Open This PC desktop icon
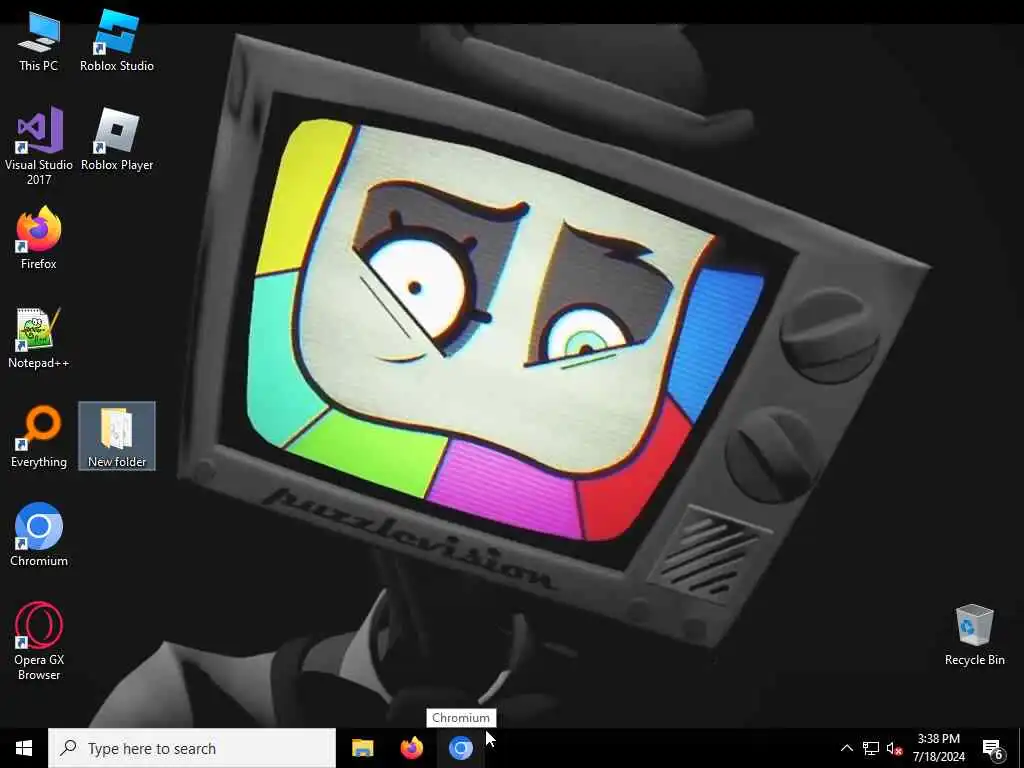The image size is (1024, 768). (x=39, y=42)
